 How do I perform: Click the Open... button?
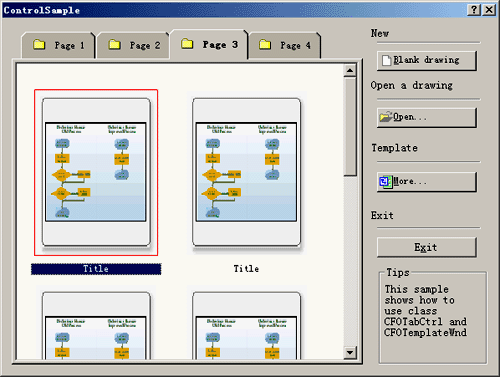[x=427, y=117]
